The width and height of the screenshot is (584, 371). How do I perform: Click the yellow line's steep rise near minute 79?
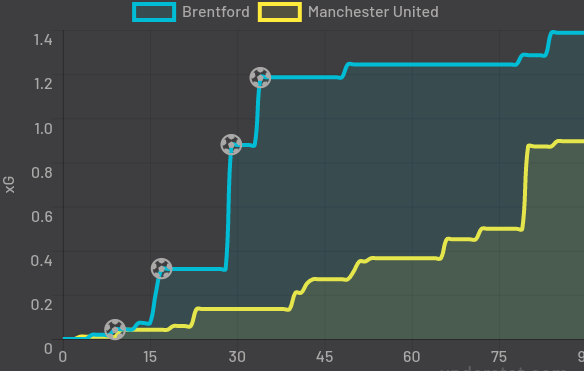pyautogui.click(x=525, y=186)
